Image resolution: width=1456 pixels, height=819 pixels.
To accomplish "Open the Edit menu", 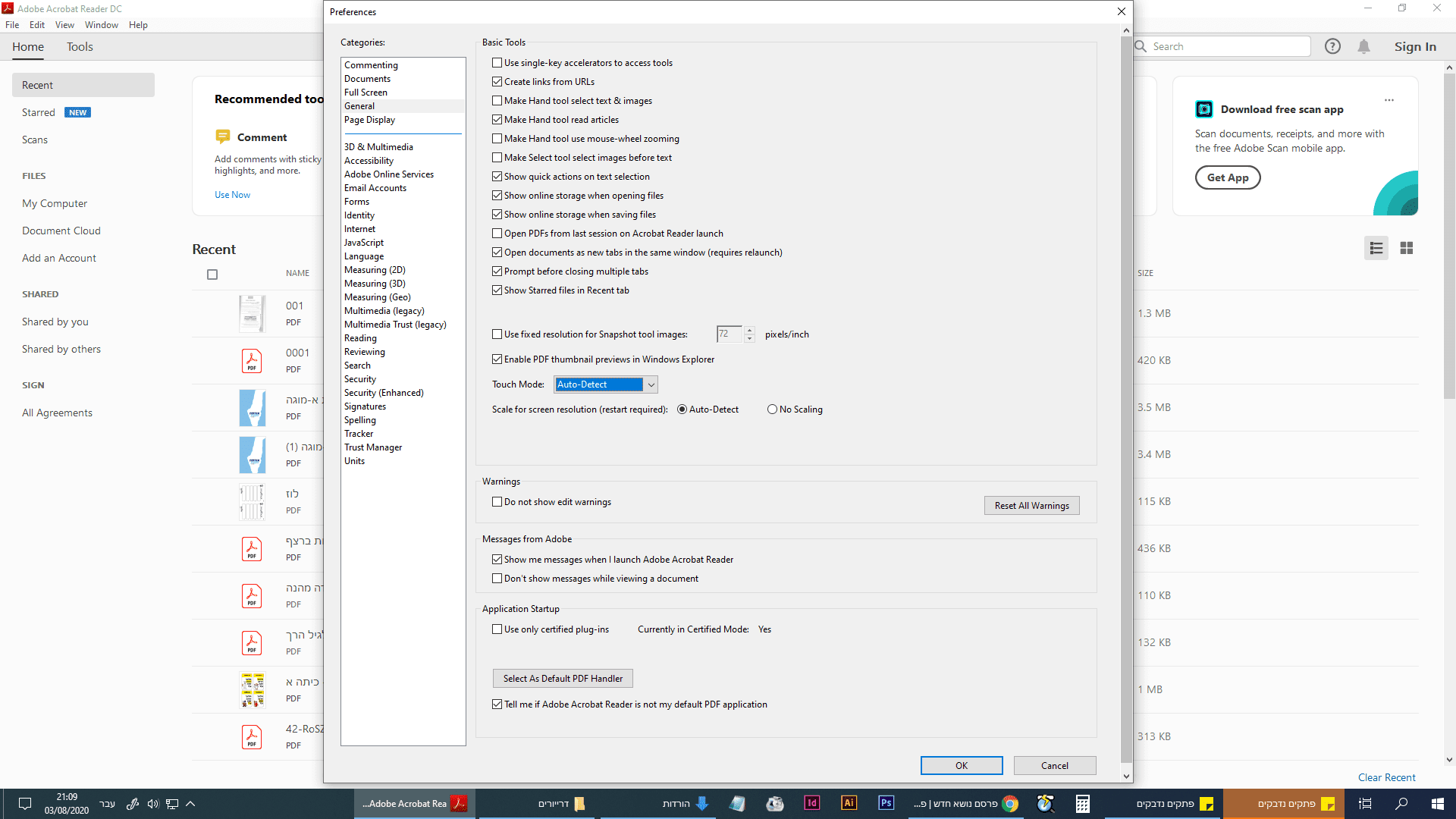I will click(36, 25).
